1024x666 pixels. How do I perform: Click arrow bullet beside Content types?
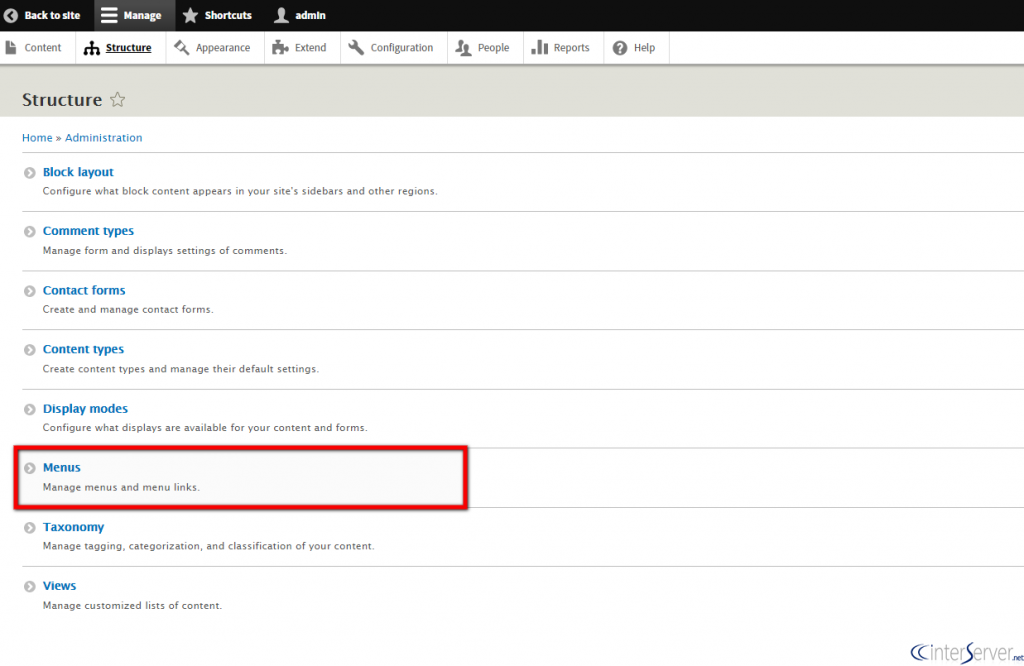click(29, 350)
